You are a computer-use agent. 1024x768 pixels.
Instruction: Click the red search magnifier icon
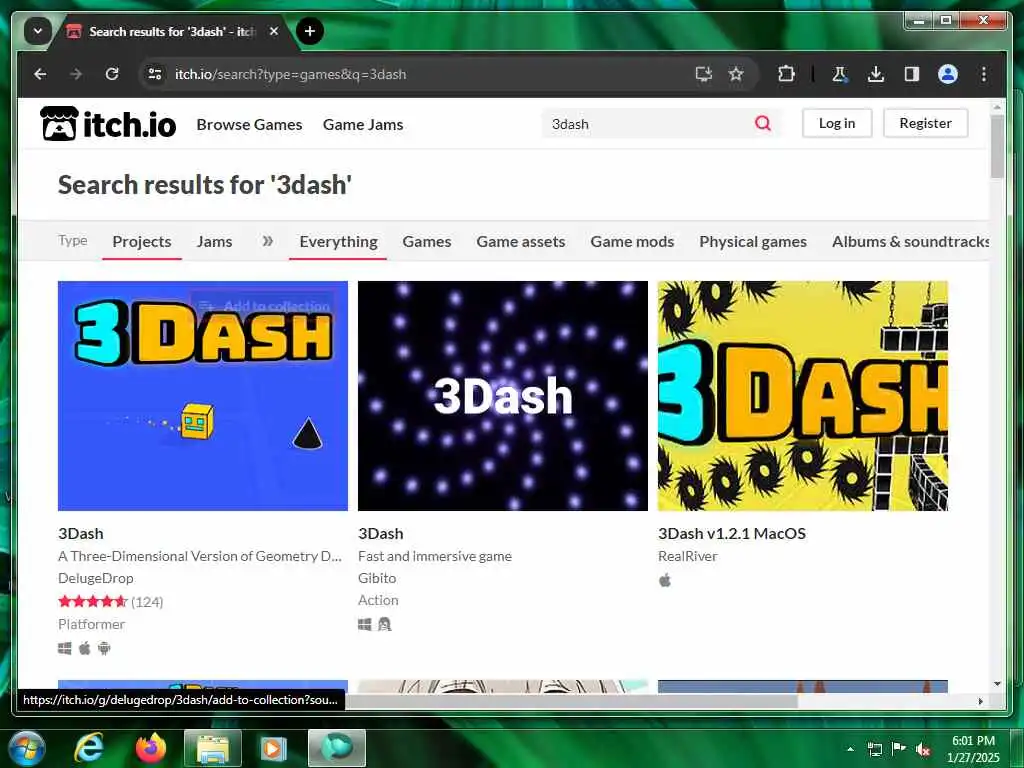(x=763, y=123)
